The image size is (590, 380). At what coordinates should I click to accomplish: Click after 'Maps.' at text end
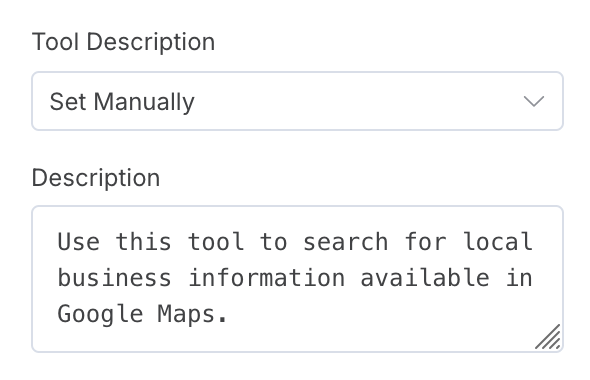(x=228, y=315)
